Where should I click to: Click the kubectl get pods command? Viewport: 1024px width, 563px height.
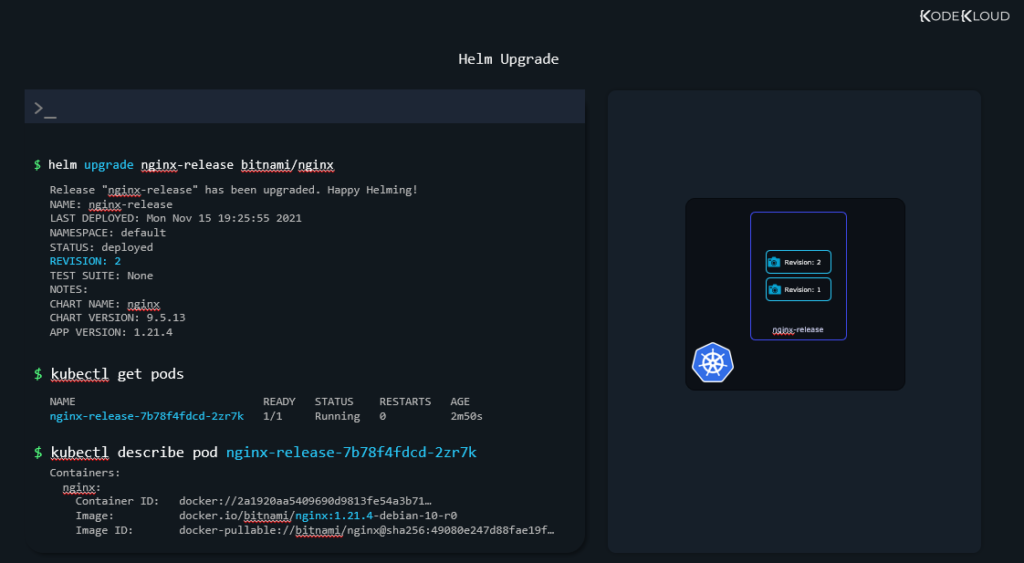point(109,374)
